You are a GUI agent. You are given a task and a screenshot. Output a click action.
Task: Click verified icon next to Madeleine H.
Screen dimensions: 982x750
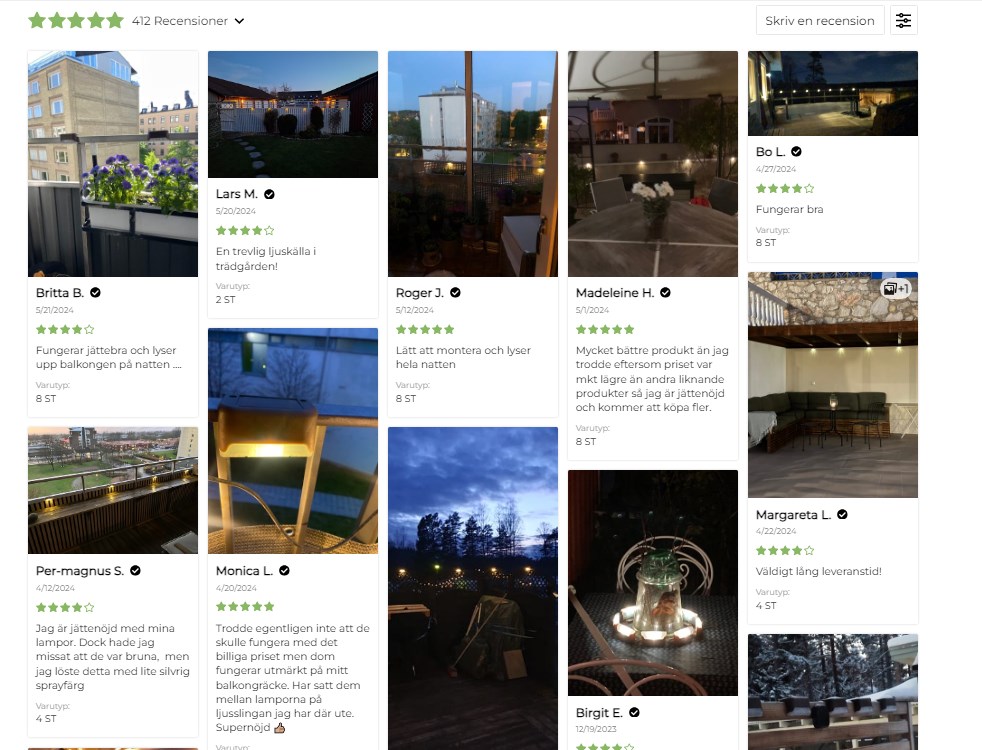point(665,292)
